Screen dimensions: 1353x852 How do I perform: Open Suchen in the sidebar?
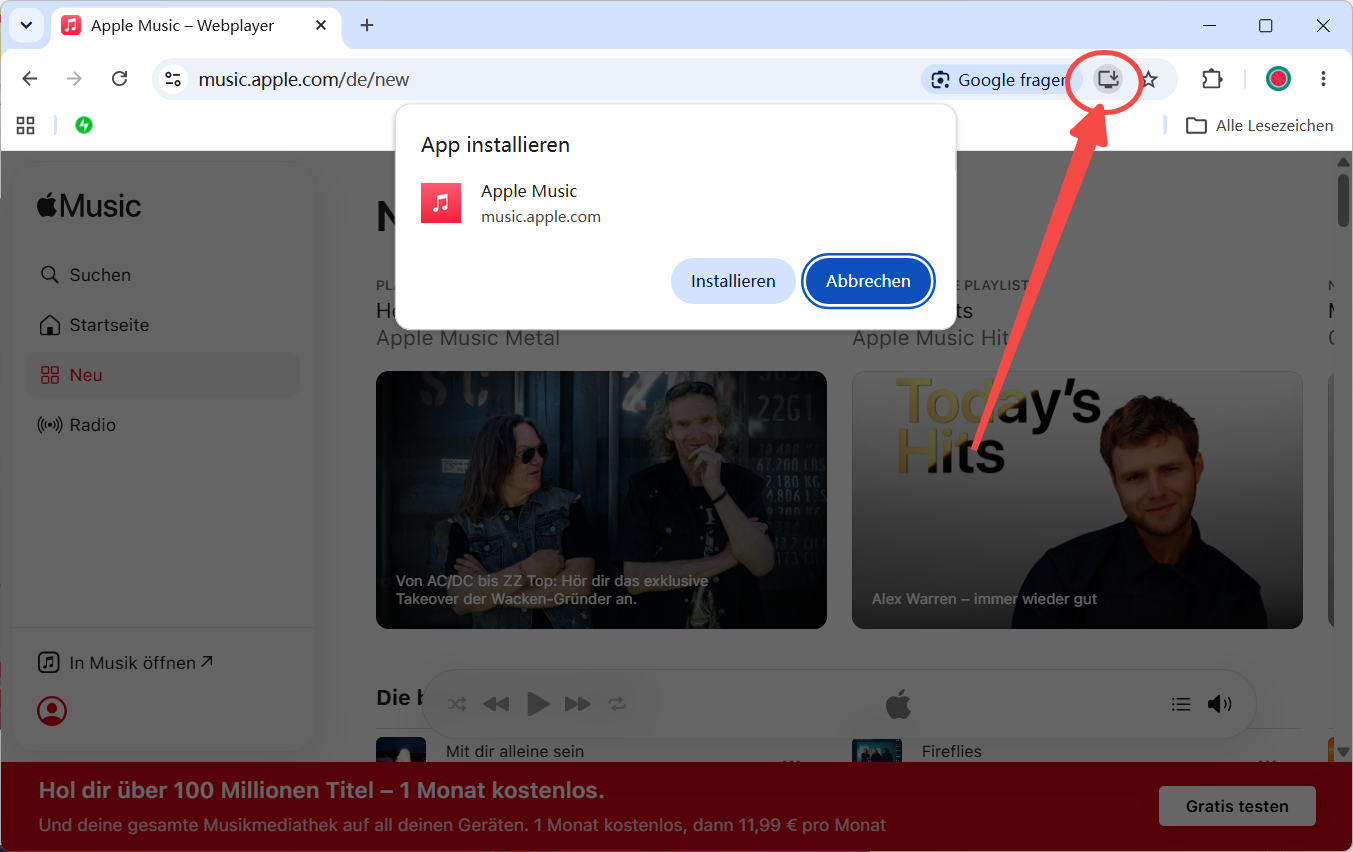(x=163, y=275)
